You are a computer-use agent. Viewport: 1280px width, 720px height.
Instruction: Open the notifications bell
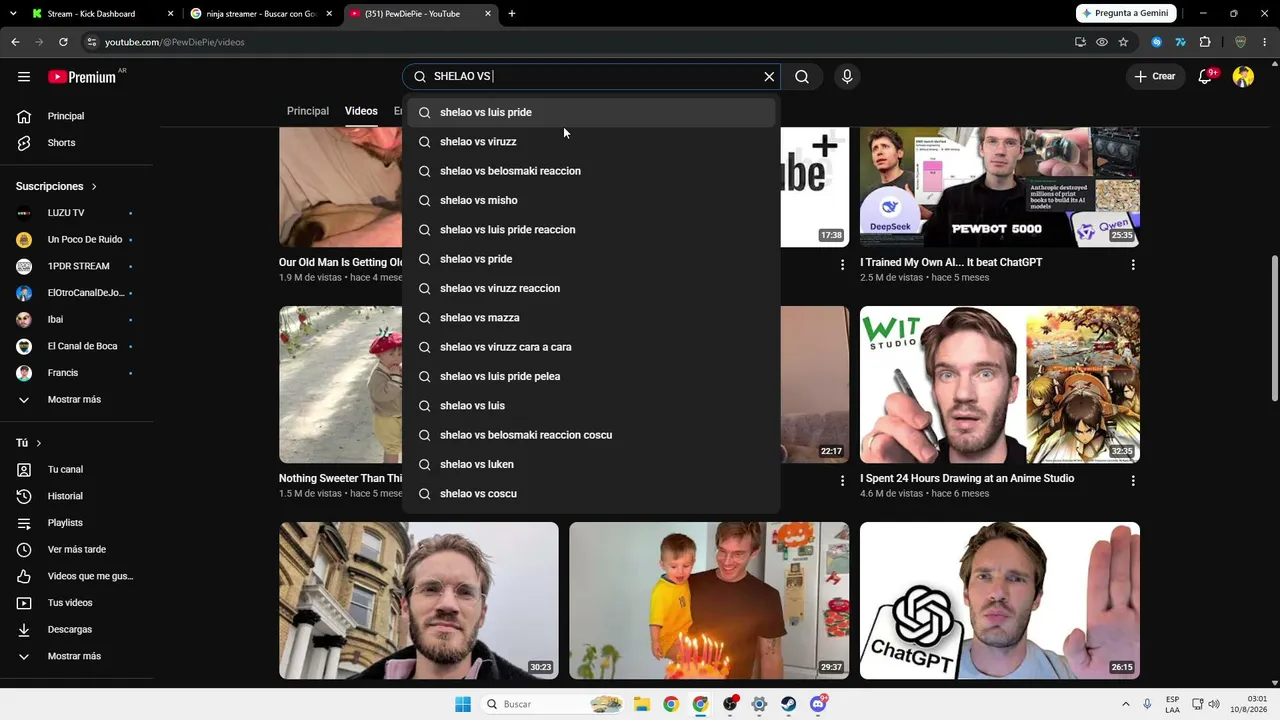[x=1205, y=77]
